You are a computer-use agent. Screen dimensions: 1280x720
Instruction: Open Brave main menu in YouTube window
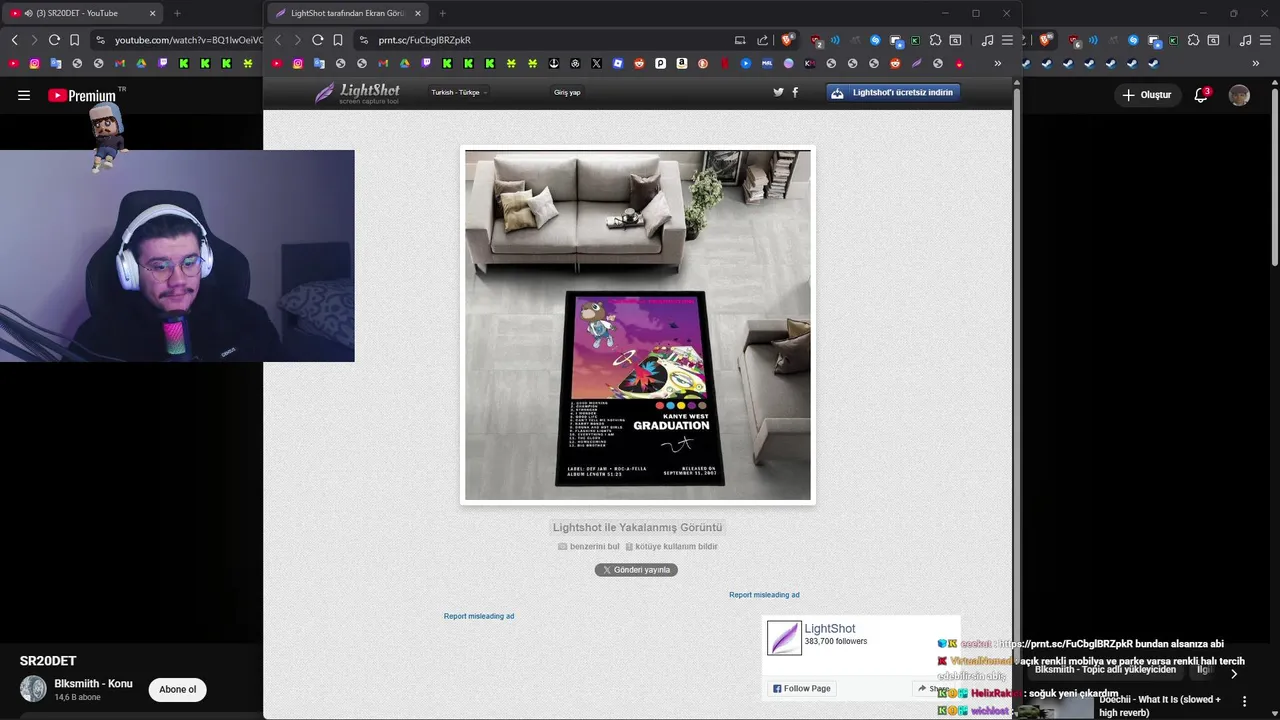click(x=1265, y=40)
